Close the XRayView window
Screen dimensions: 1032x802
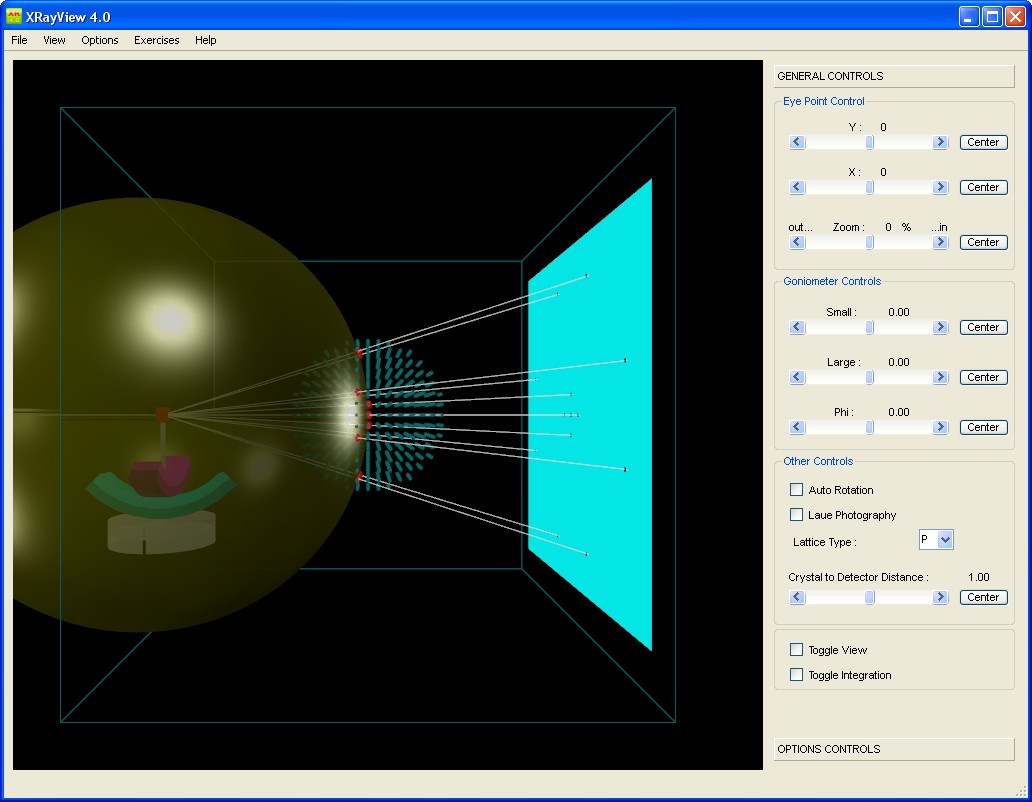1015,16
